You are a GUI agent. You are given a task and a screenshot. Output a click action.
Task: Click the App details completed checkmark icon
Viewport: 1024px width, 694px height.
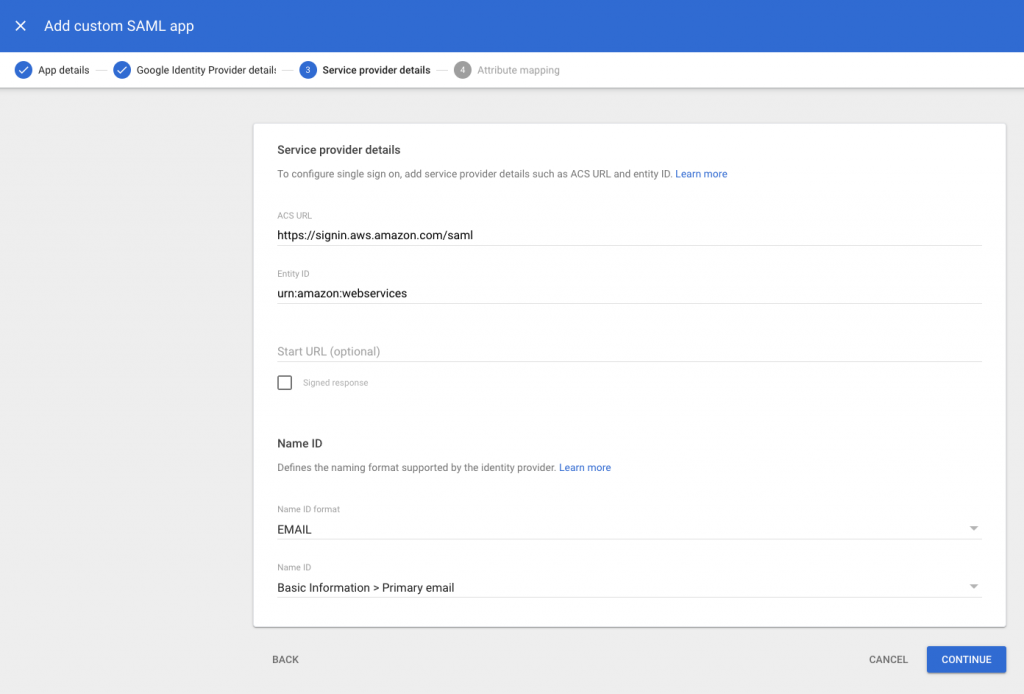pyautogui.click(x=22, y=70)
